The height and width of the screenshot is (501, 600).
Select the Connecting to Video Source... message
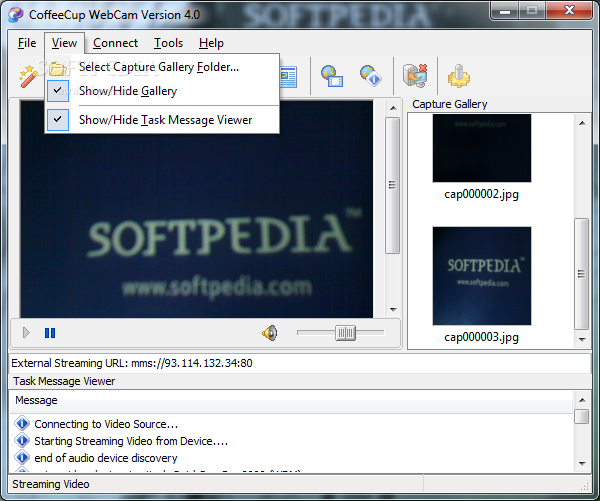pyautogui.click(x=106, y=424)
